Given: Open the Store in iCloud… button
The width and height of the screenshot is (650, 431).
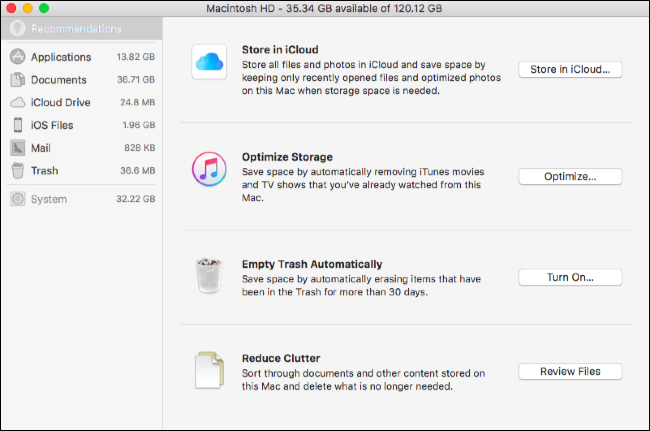Looking at the screenshot, I should (570, 69).
